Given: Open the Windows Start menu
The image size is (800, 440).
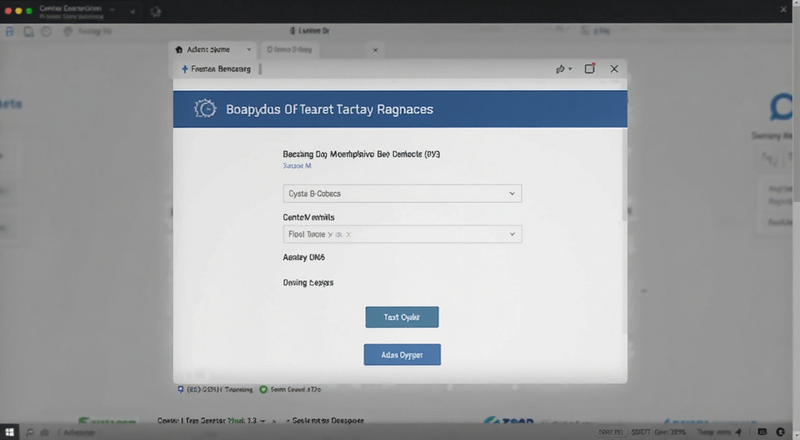Looking at the screenshot, I should [9, 432].
